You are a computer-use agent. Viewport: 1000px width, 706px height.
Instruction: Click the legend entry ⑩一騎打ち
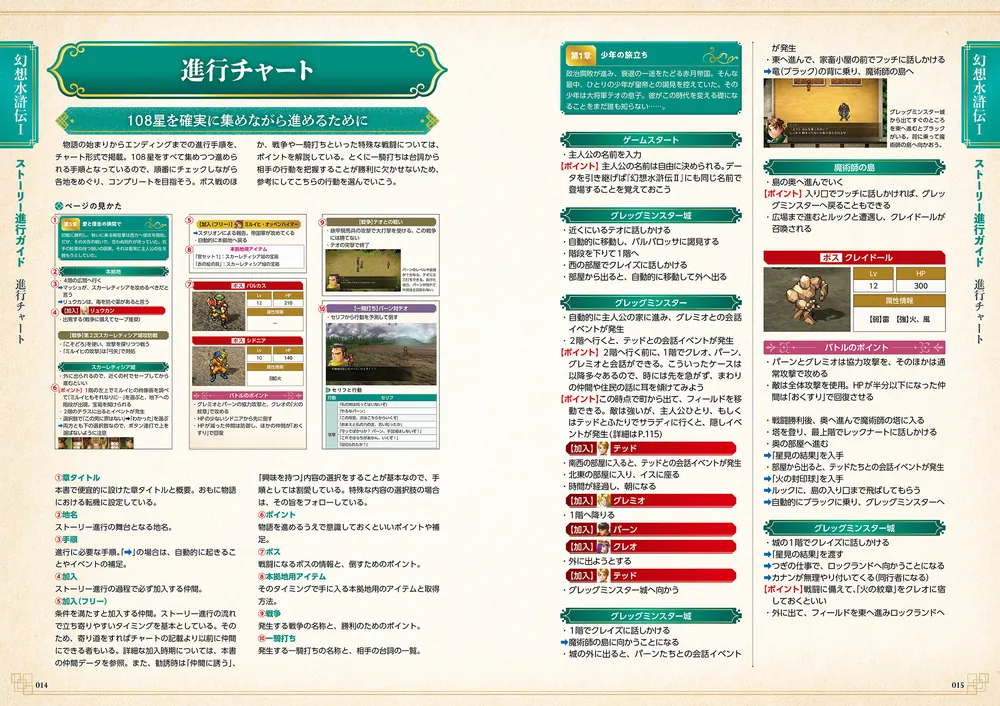[277, 638]
